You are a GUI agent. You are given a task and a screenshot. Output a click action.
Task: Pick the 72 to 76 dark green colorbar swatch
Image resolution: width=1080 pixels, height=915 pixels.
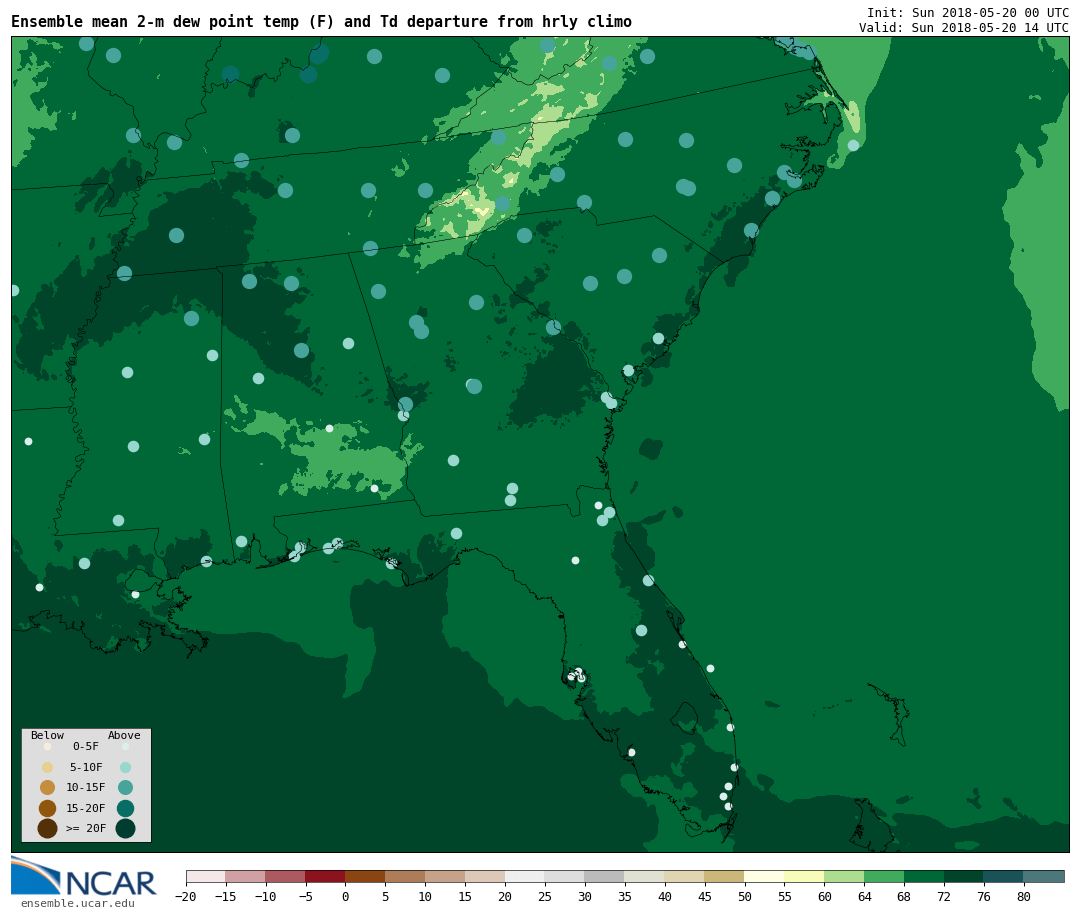pos(964,876)
